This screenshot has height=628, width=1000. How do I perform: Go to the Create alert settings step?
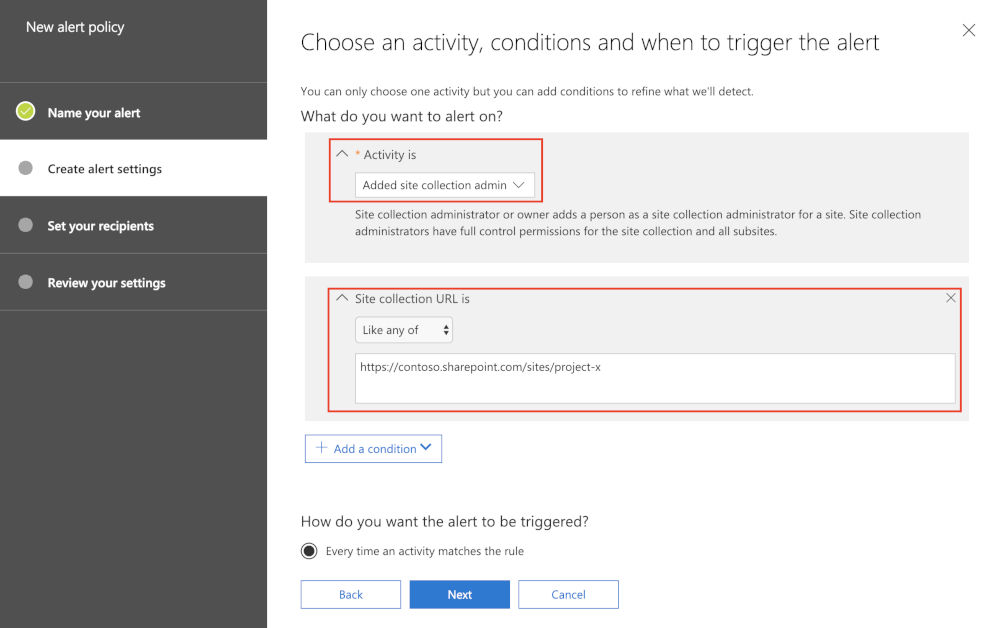[x=133, y=168]
